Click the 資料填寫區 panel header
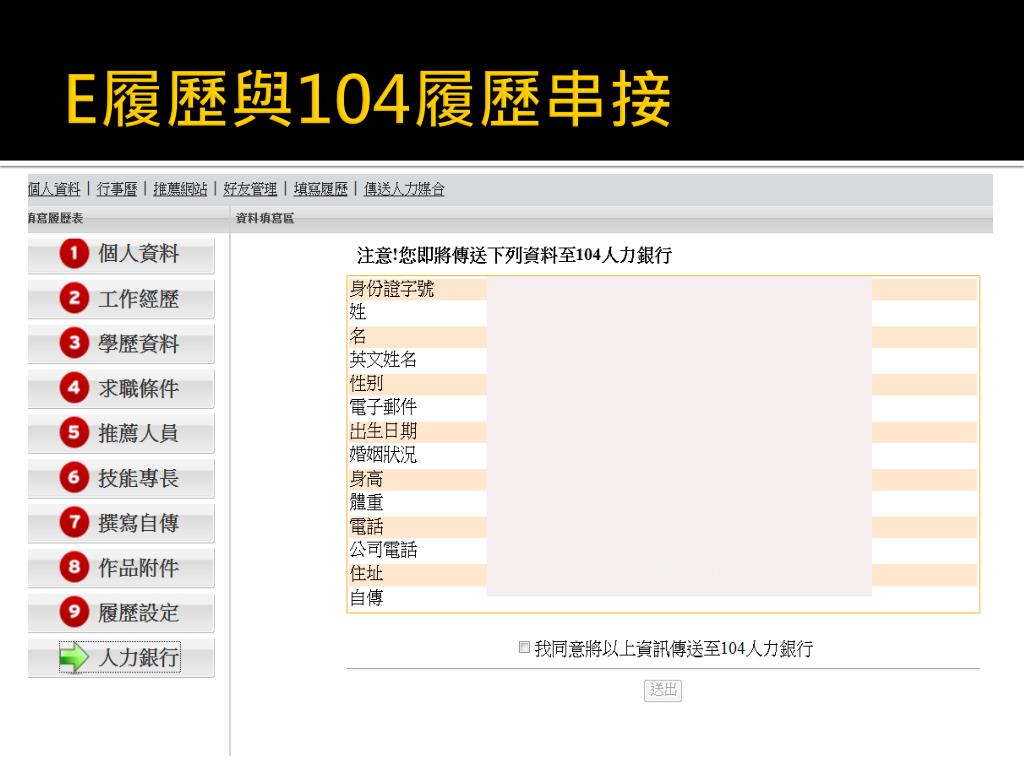This screenshot has width=1024, height=768. [264, 219]
